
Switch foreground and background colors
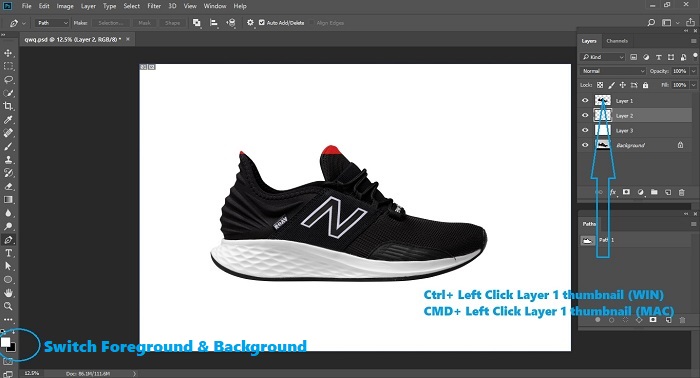(12, 333)
